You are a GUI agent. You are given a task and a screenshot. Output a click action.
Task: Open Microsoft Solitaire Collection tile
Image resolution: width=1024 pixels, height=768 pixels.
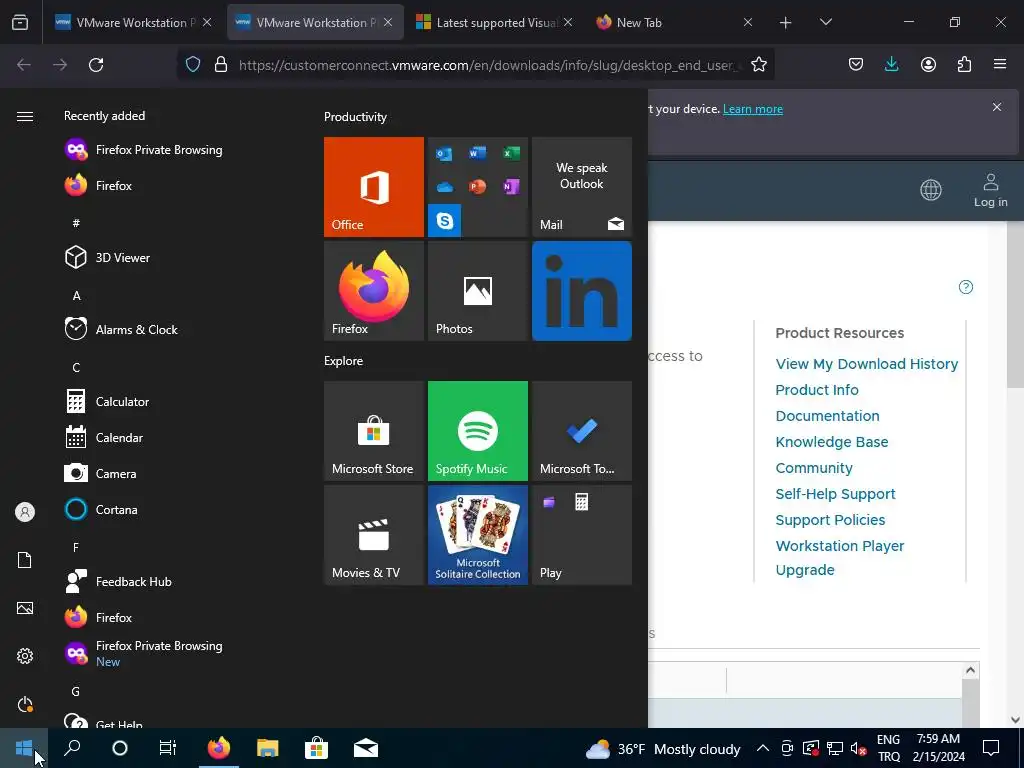pos(477,535)
